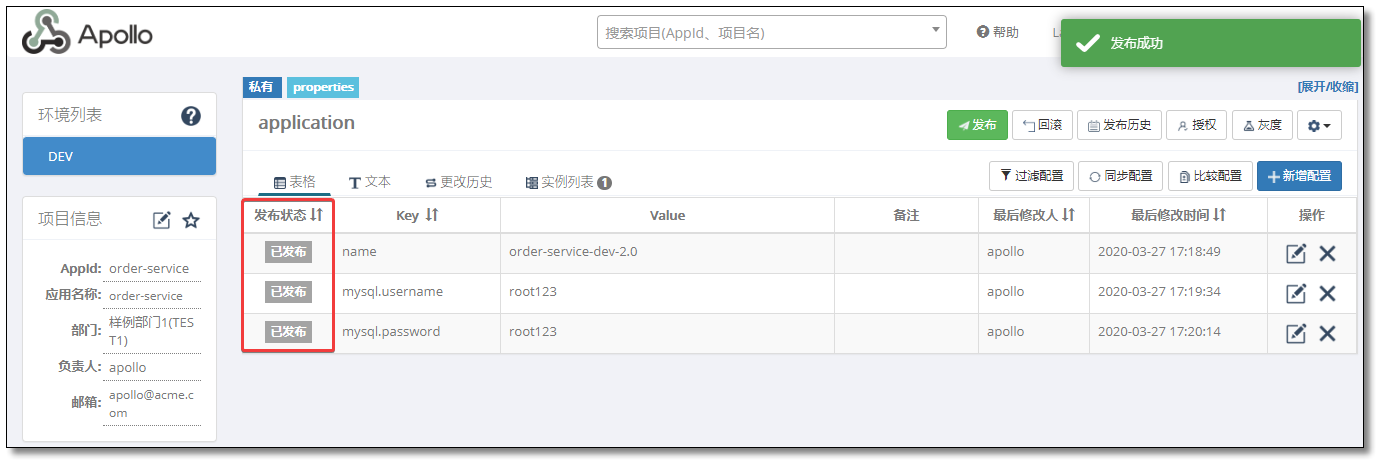Click the 2020-03-27 17:20:14 timestamp

tap(1159, 332)
